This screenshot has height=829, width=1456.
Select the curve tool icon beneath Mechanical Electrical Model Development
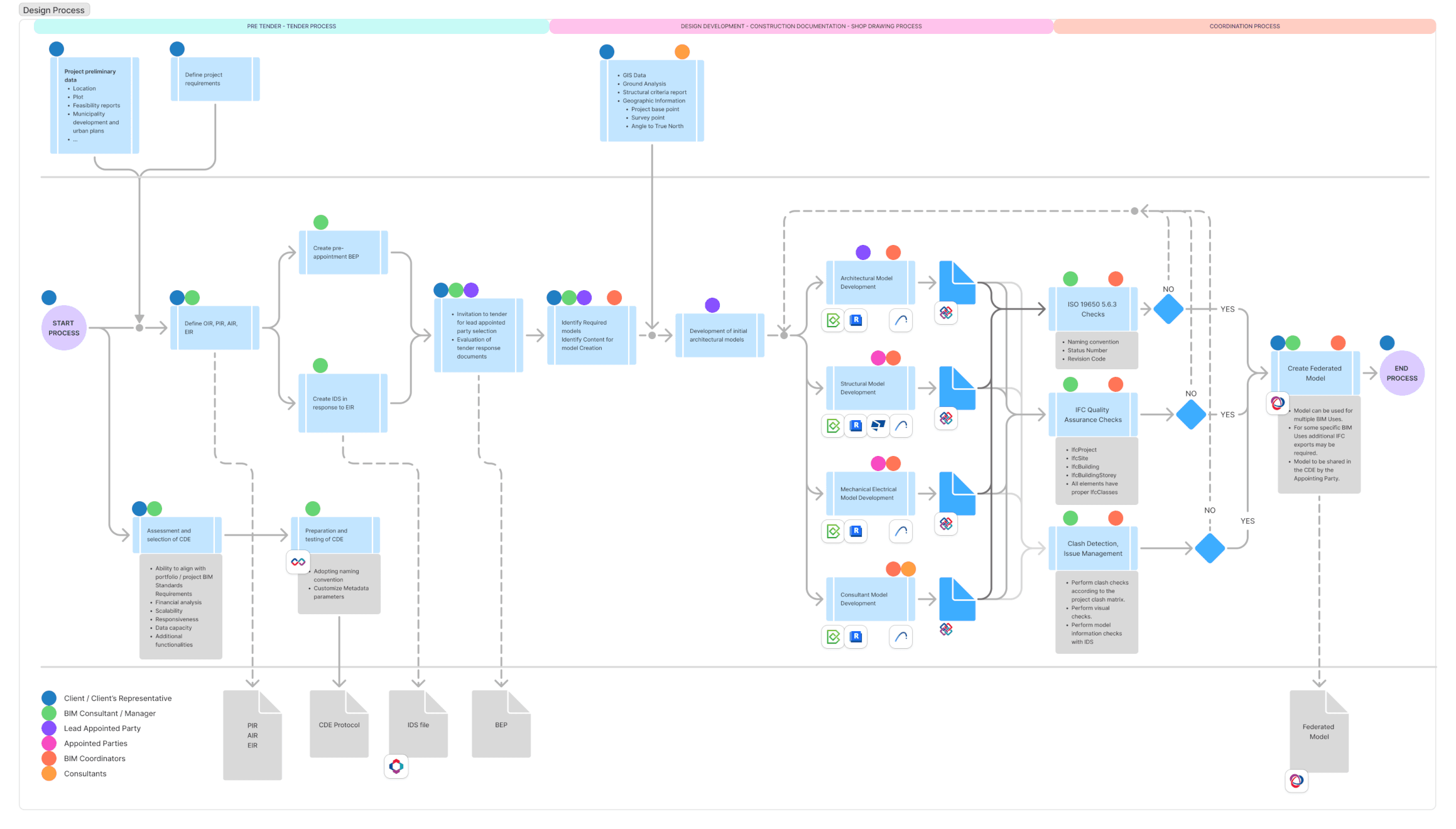point(900,531)
